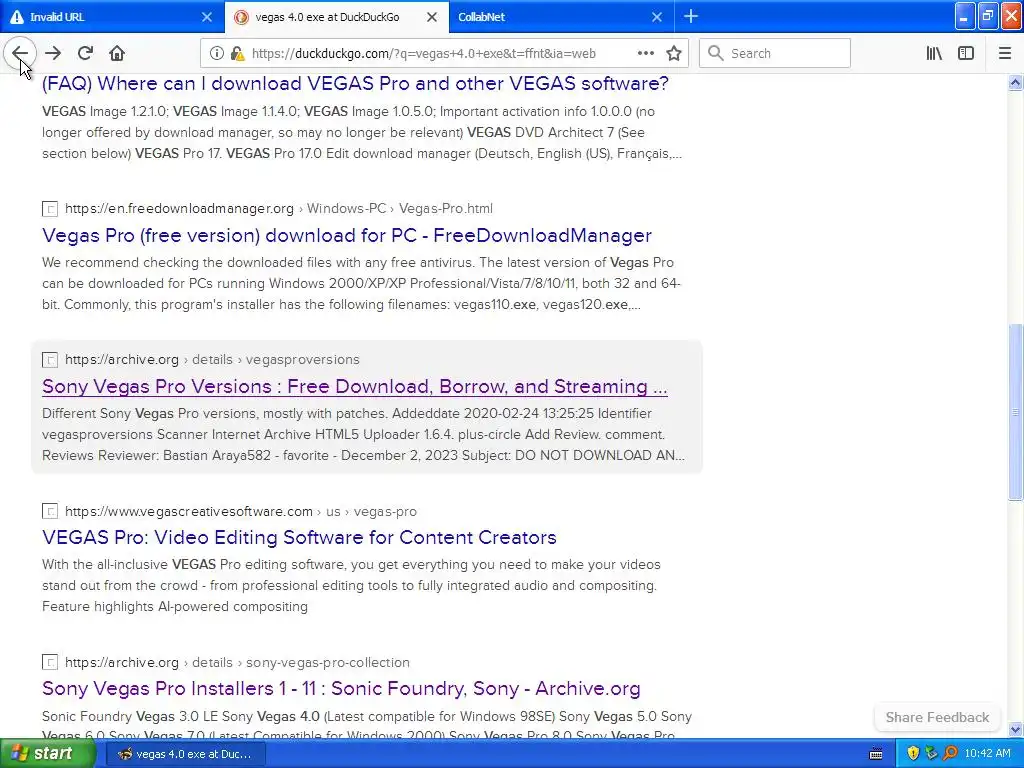Show site information icon in address bar
Viewport: 1024px width, 768px height.
click(x=216, y=53)
